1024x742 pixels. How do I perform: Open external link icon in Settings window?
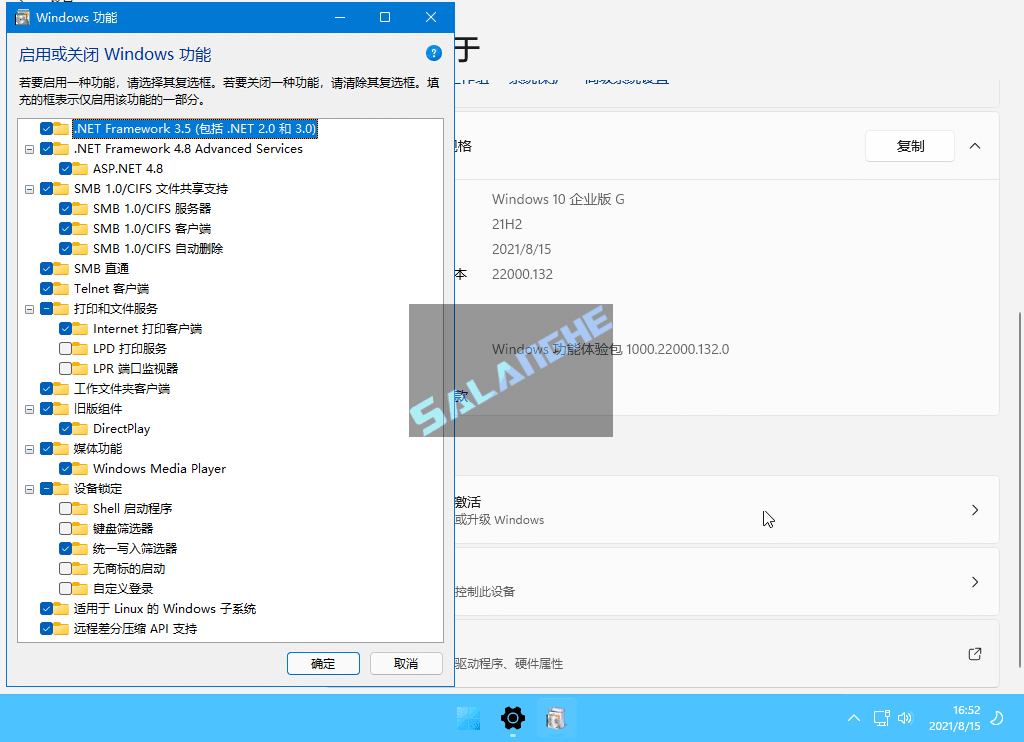[x=974, y=654]
